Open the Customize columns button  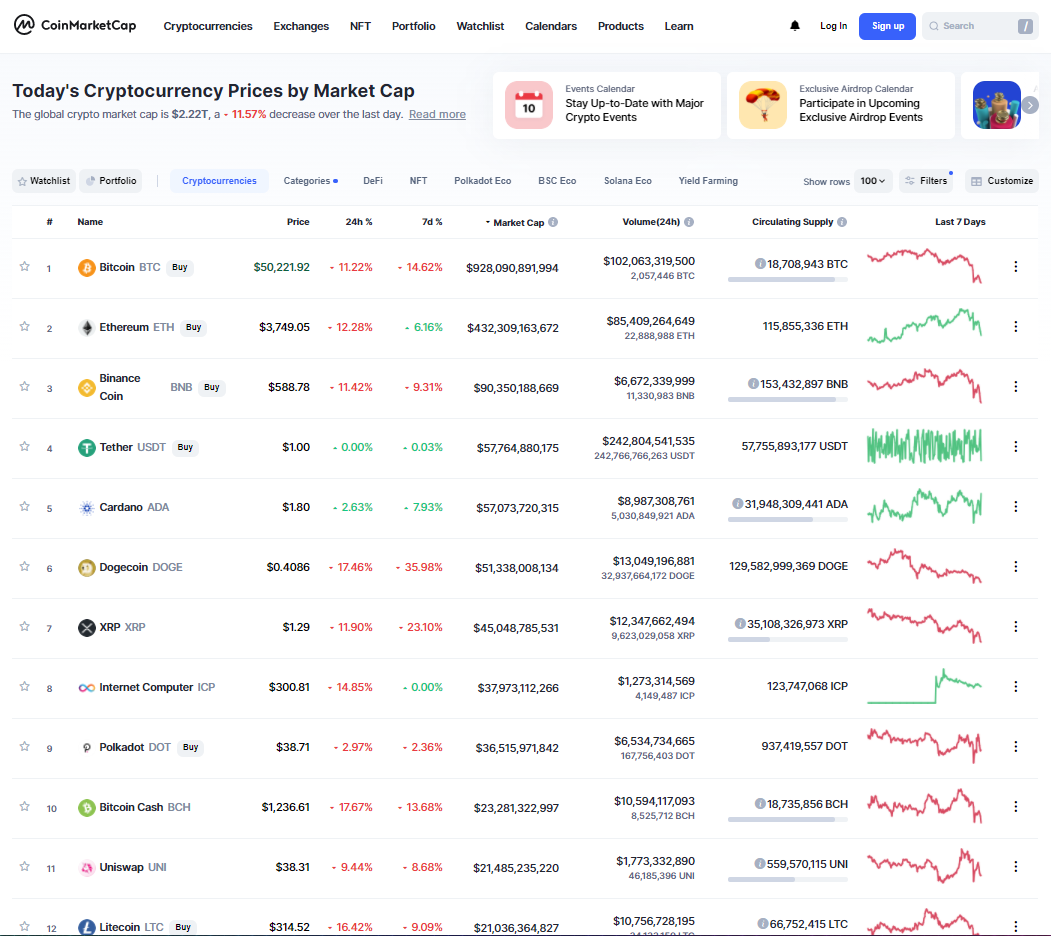pos(1002,181)
